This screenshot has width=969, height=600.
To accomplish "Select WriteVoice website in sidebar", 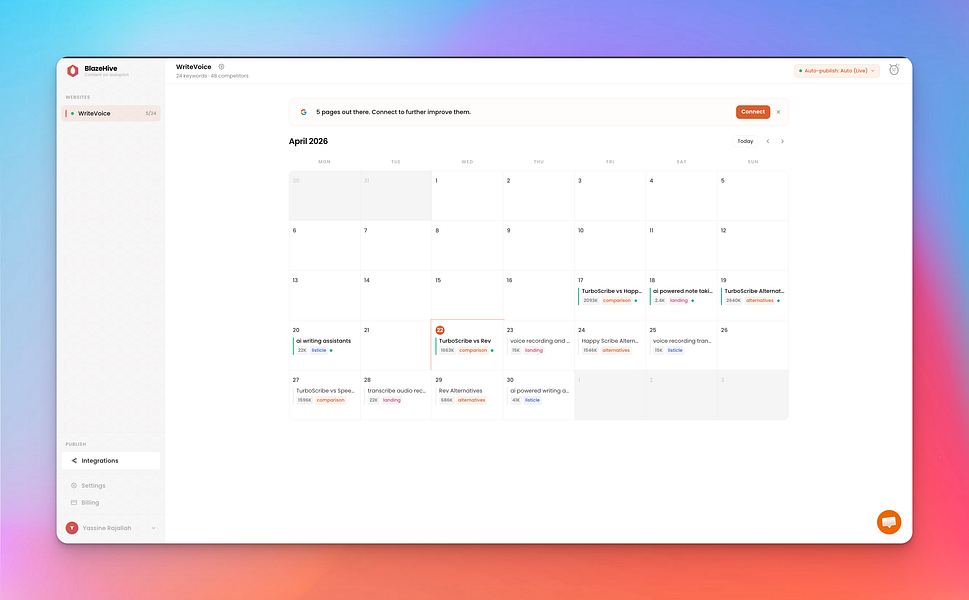I will tap(111, 113).
